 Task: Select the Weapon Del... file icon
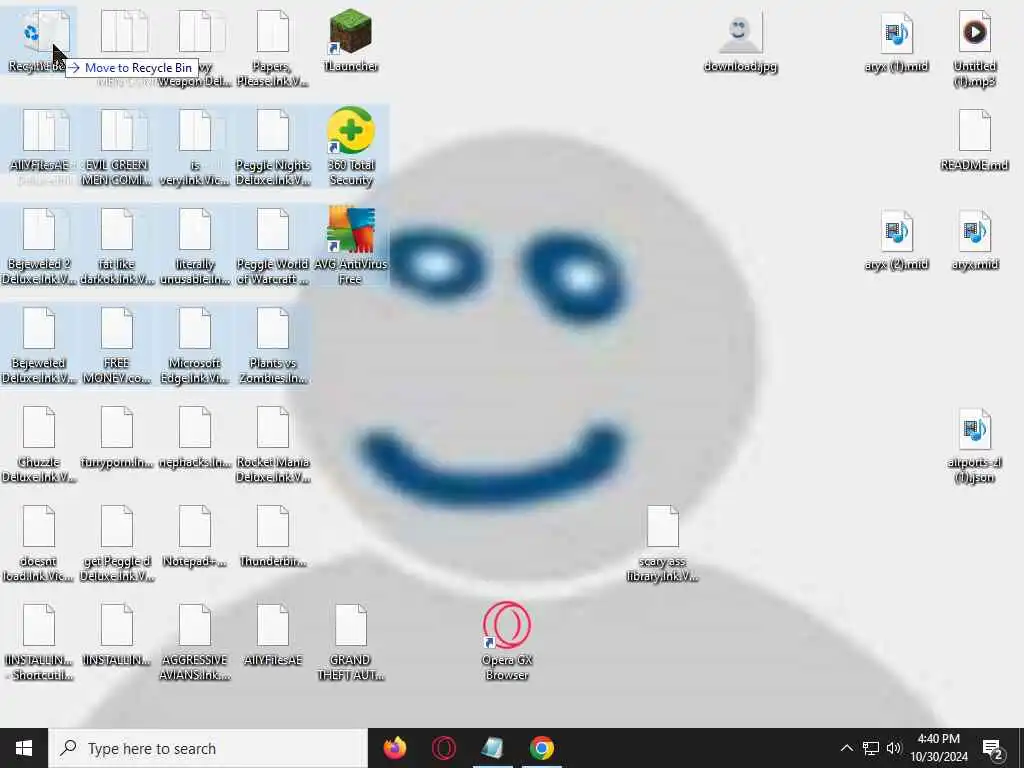[x=195, y=48]
